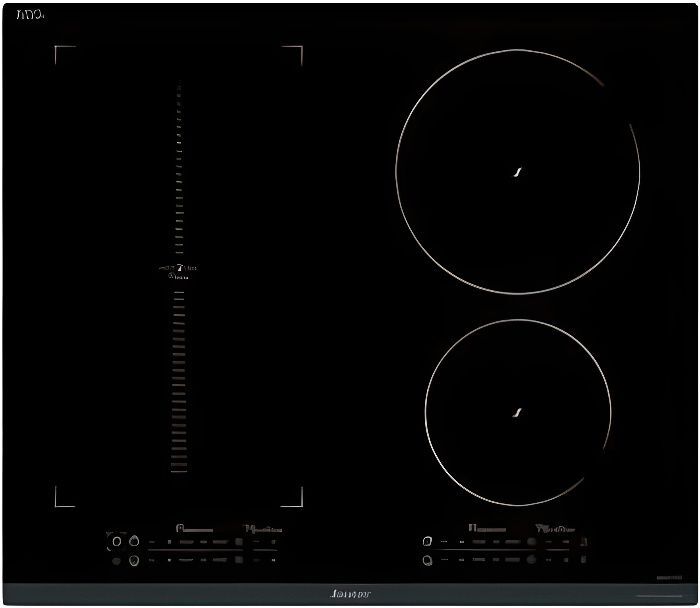Screen dimensions: 700x608
Task: Tap the power on/off circle on the left control panel
Action: pos(117,541)
